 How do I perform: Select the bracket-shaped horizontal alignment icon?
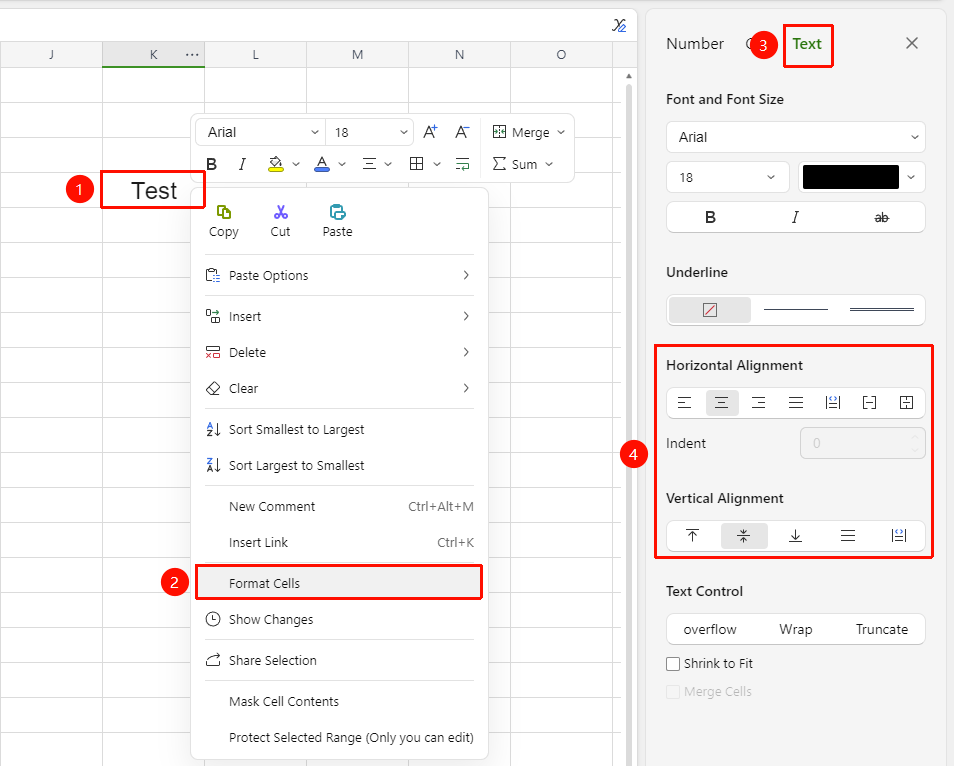869,403
